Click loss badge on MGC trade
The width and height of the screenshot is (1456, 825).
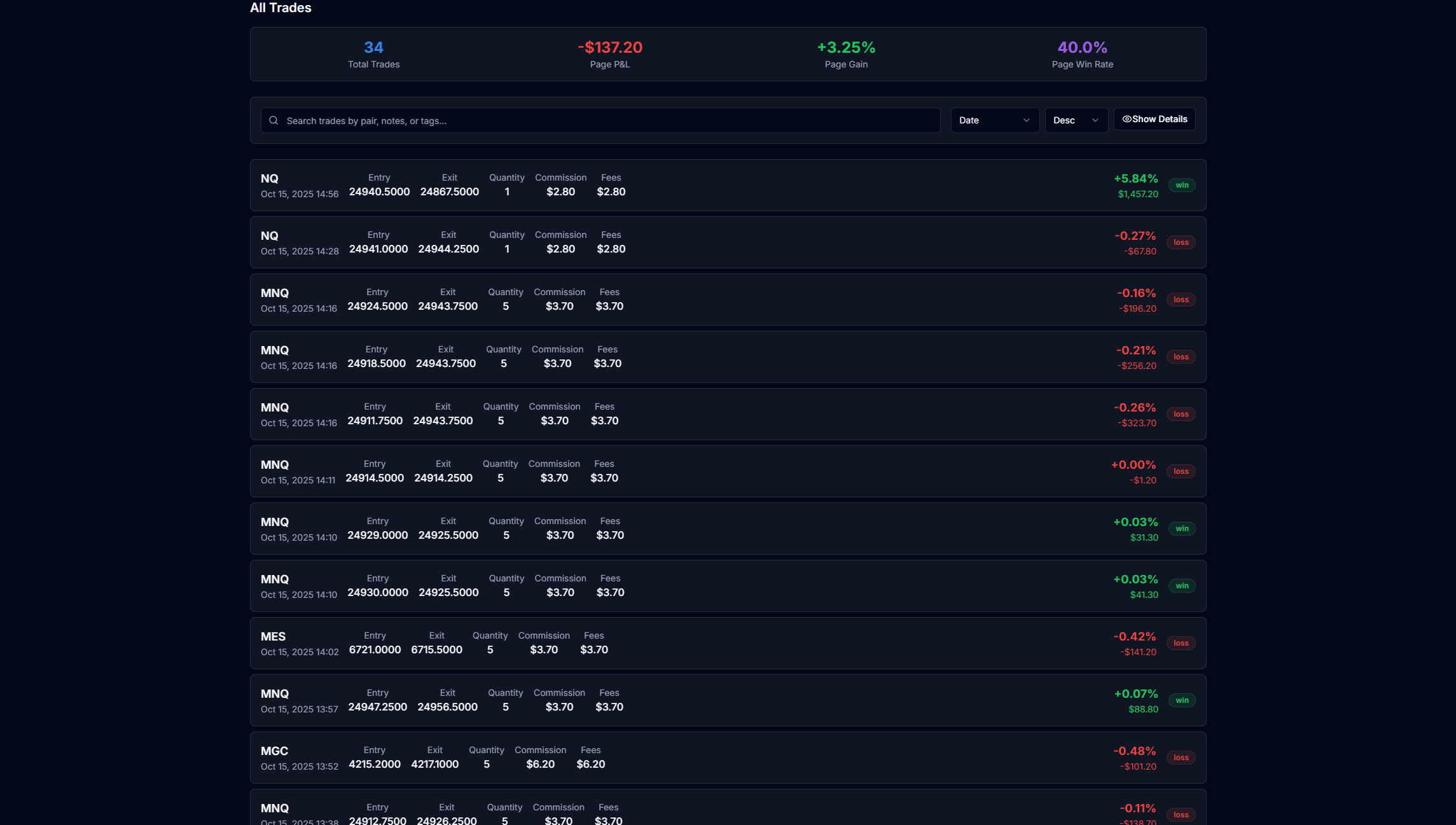[x=1181, y=758]
